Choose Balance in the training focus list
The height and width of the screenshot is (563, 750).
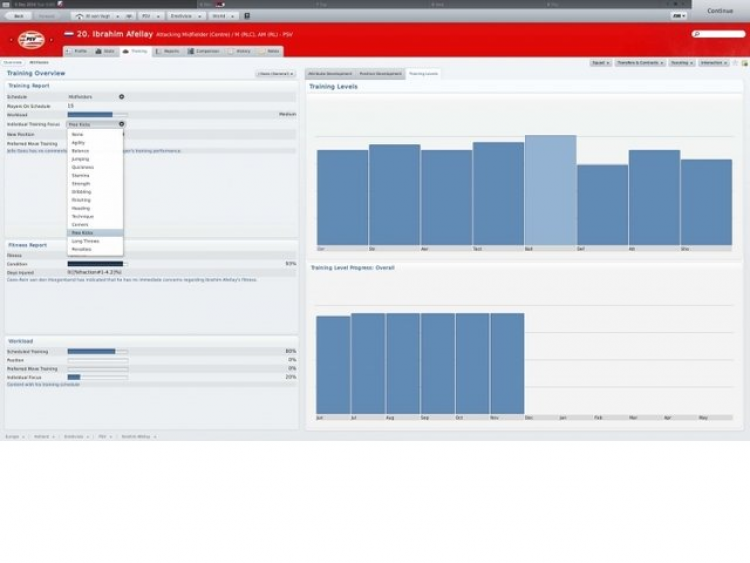95,151
